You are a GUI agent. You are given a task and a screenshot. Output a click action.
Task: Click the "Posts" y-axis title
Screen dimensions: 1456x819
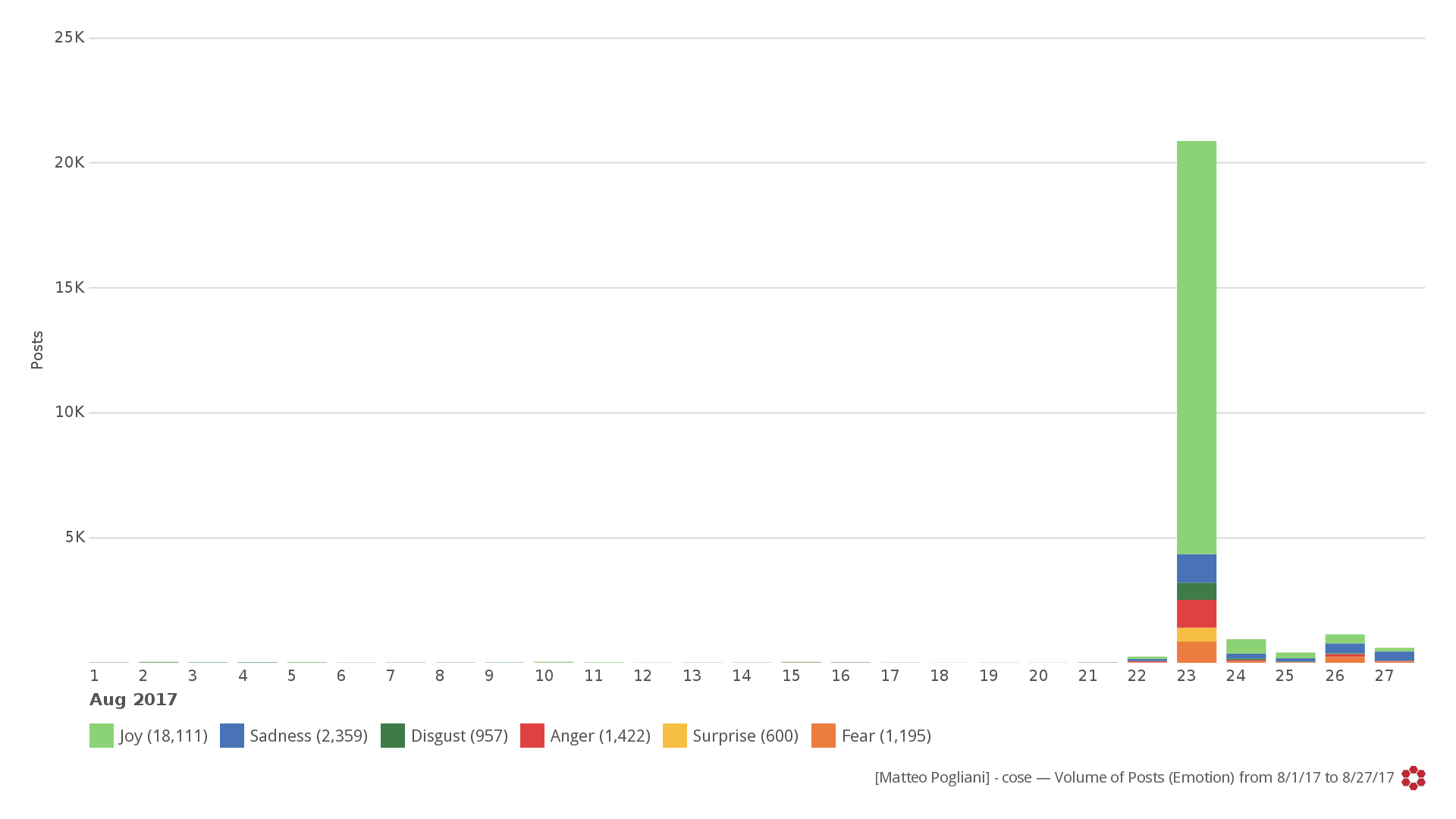coord(37,350)
